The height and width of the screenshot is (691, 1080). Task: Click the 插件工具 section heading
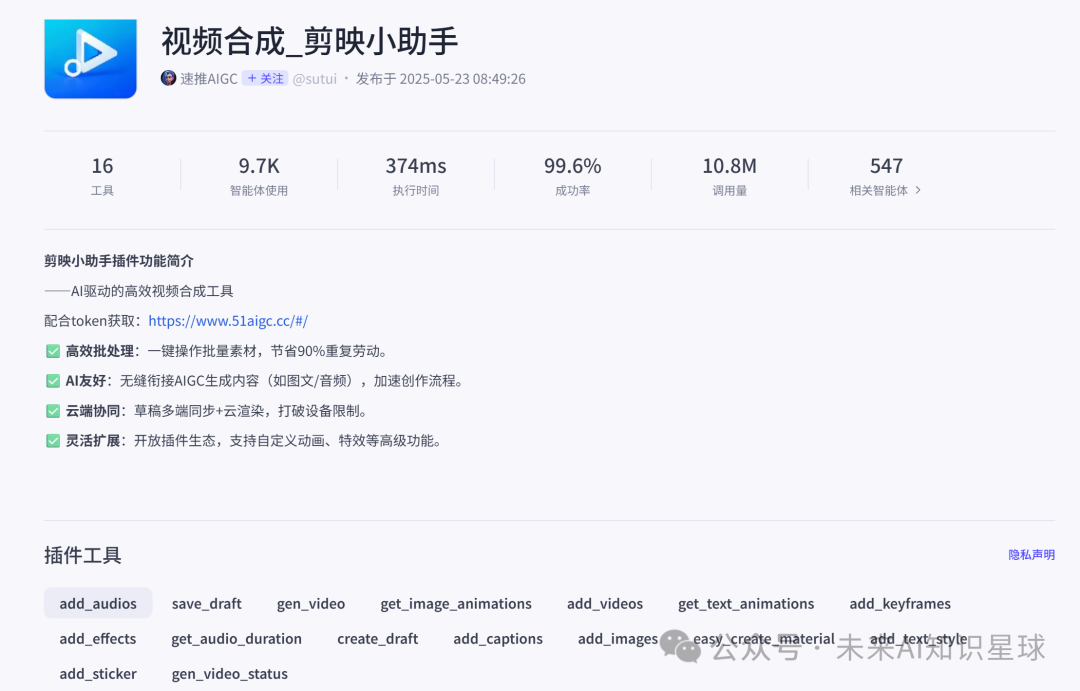pyautogui.click(x=83, y=555)
